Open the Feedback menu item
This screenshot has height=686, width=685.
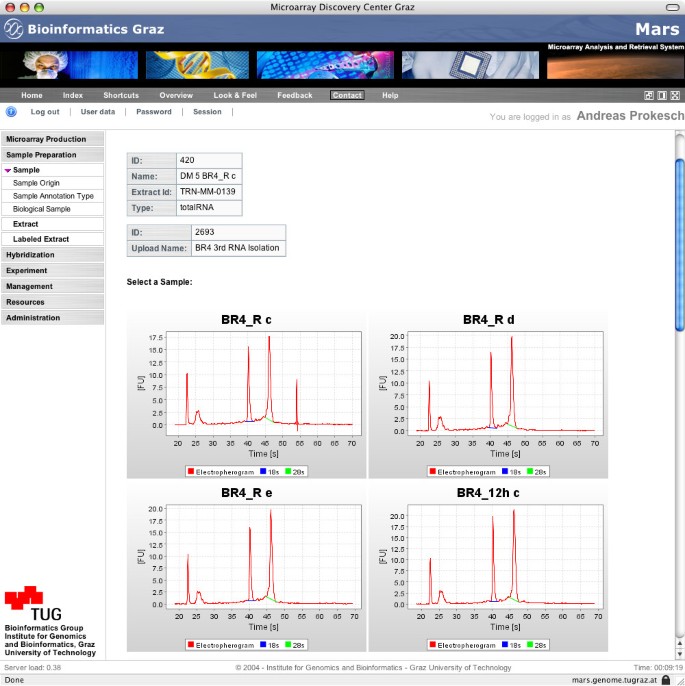point(295,95)
